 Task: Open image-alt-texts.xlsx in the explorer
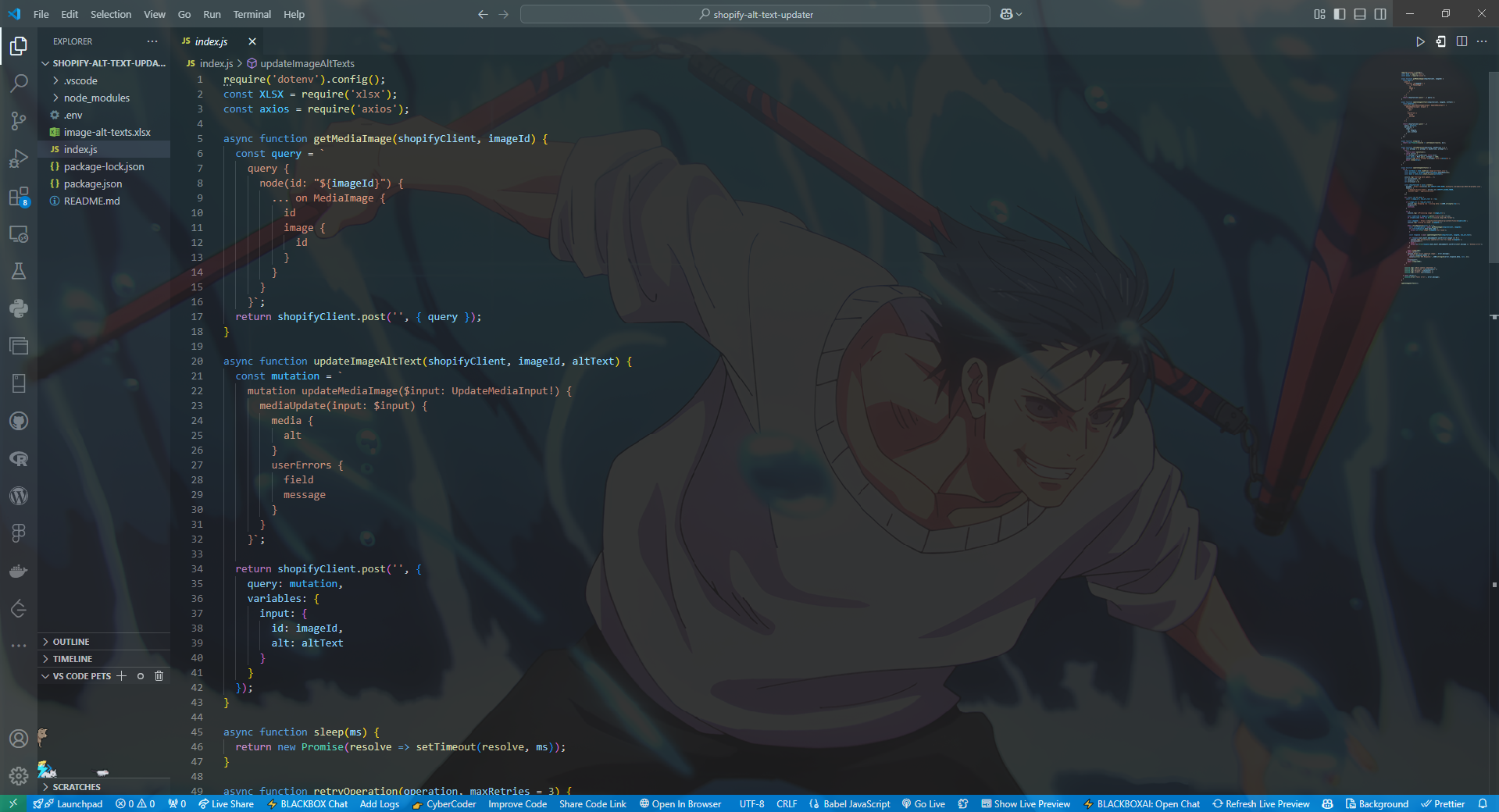point(104,132)
